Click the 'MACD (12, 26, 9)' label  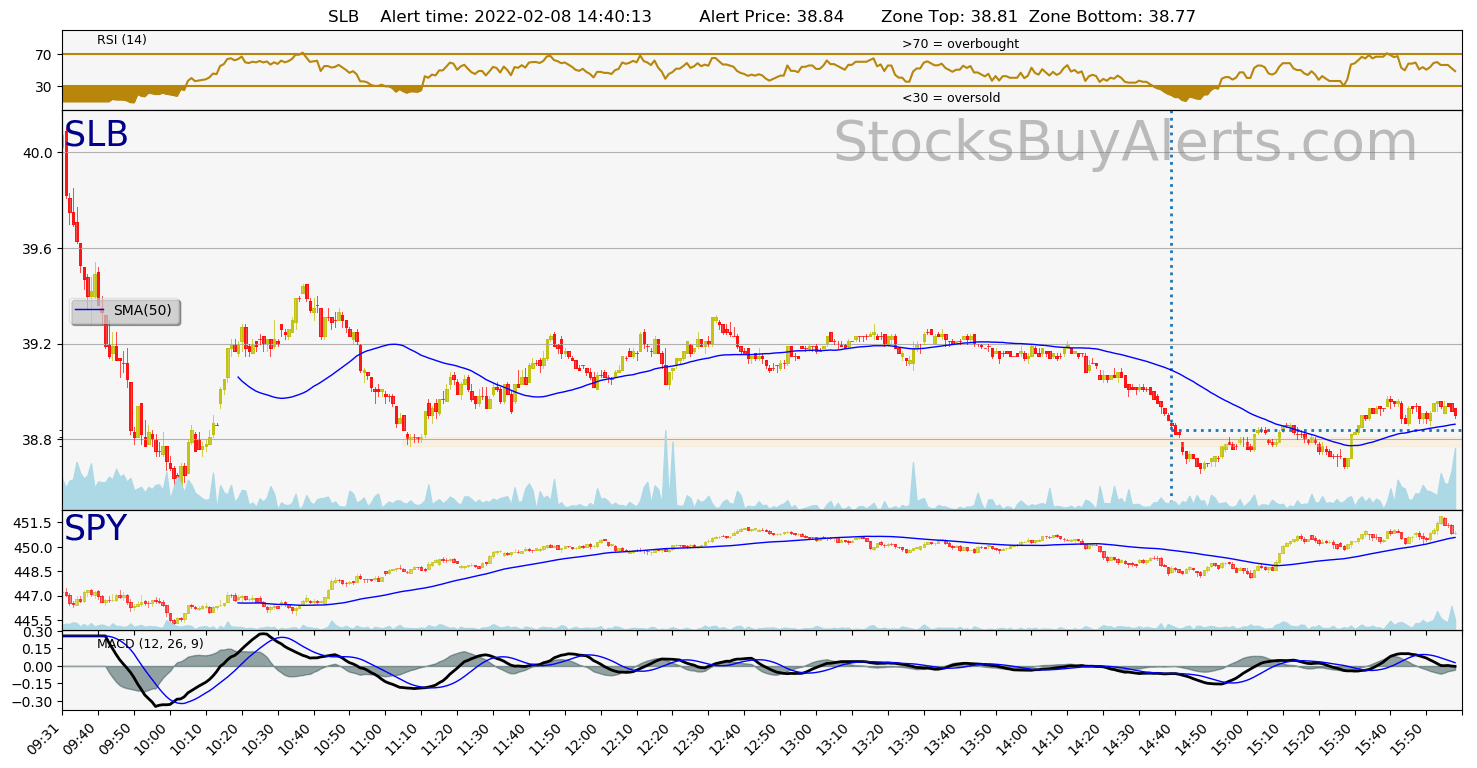pos(150,644)
